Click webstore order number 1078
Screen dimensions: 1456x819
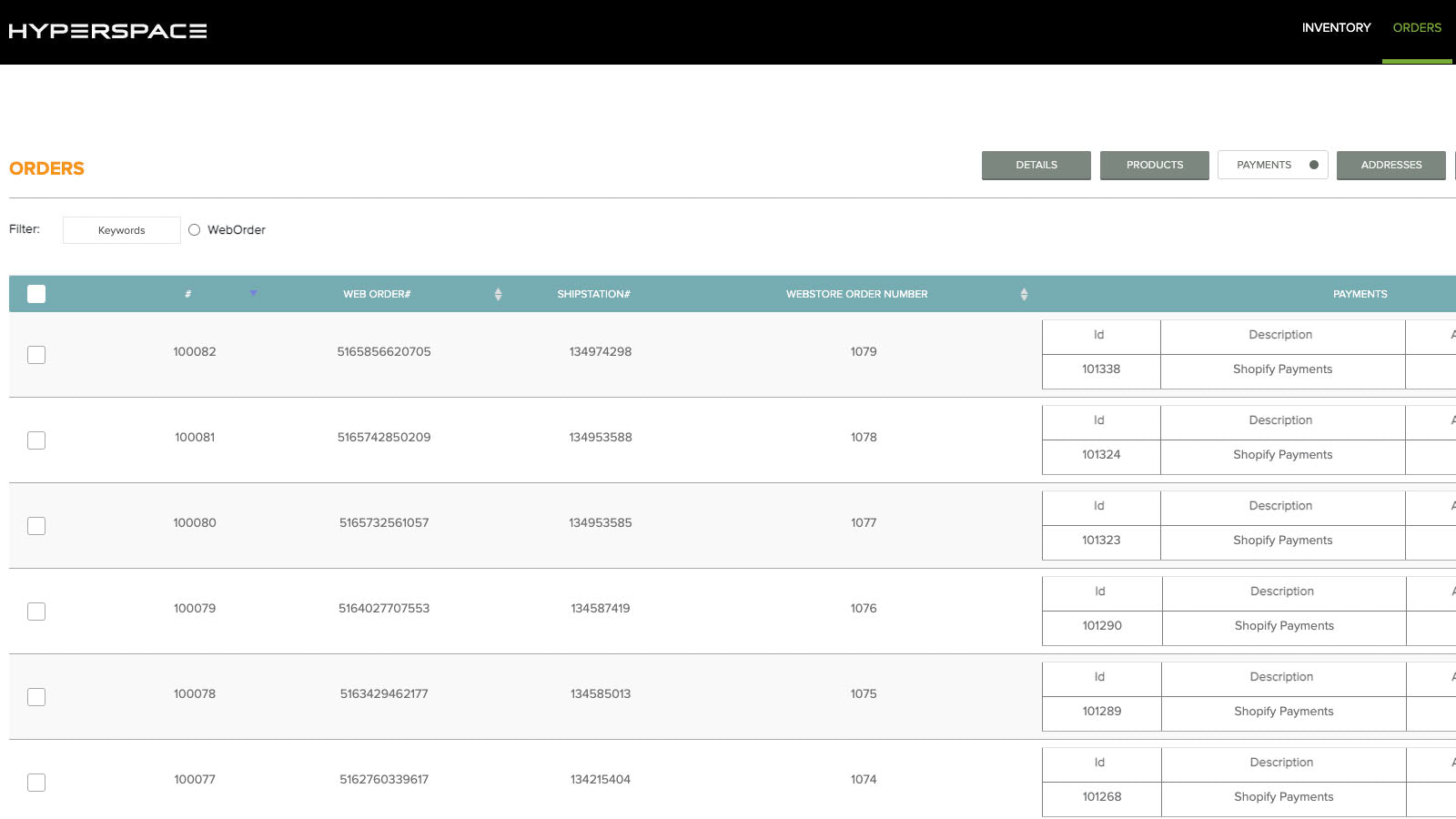pyautogui.click(x=864, y=437)
